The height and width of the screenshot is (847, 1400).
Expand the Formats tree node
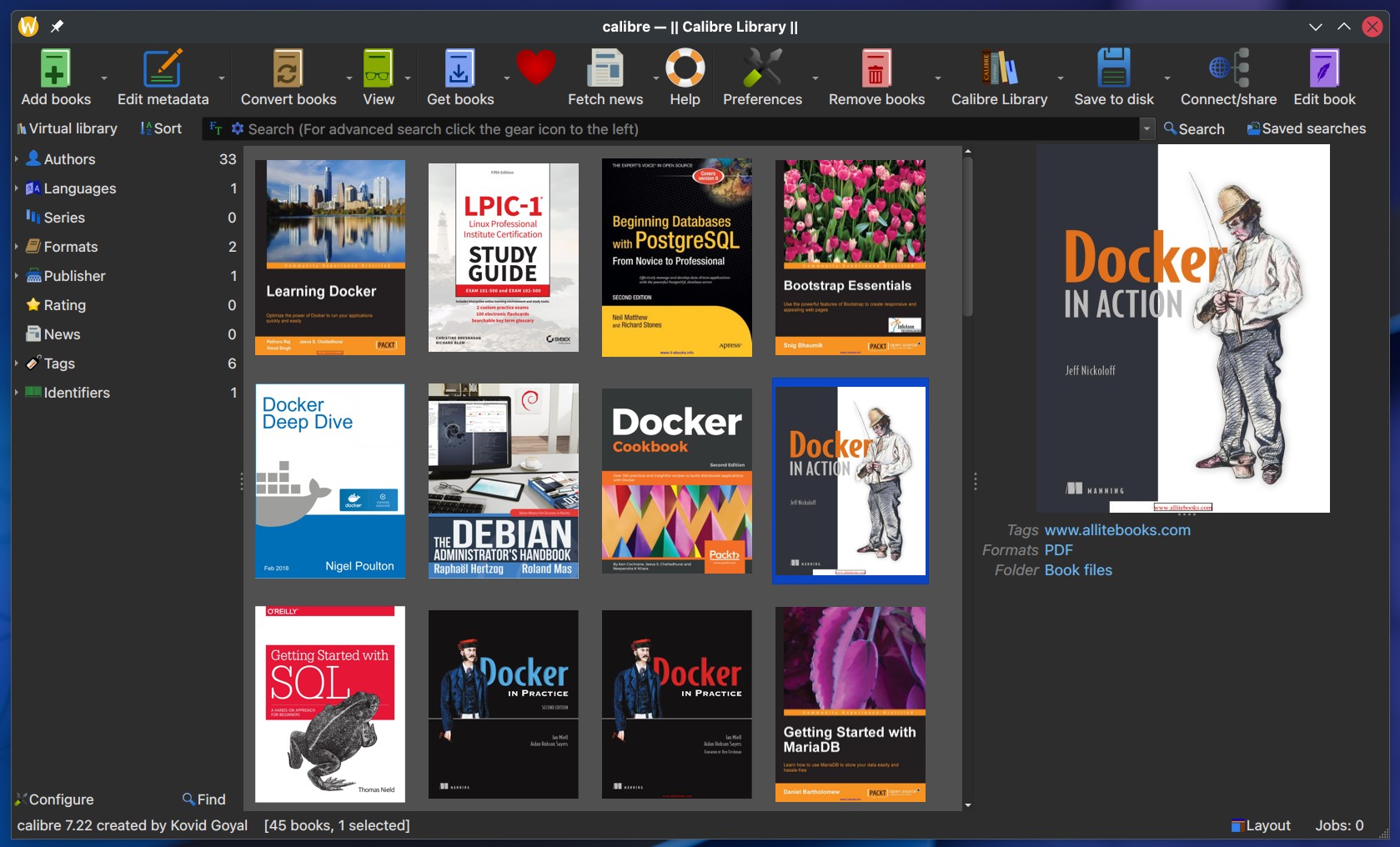click(x=17, y=246)
